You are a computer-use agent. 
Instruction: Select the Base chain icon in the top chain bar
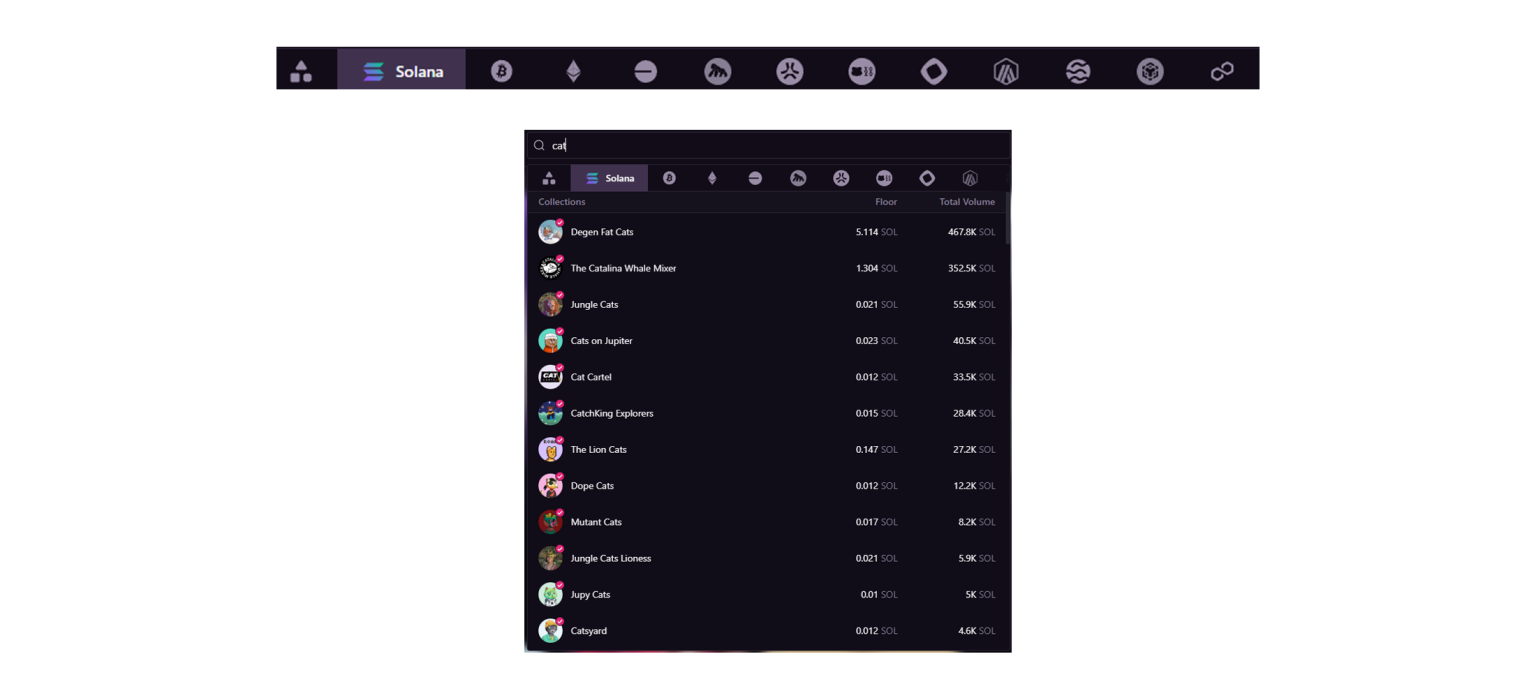click(x=645, y=71)
